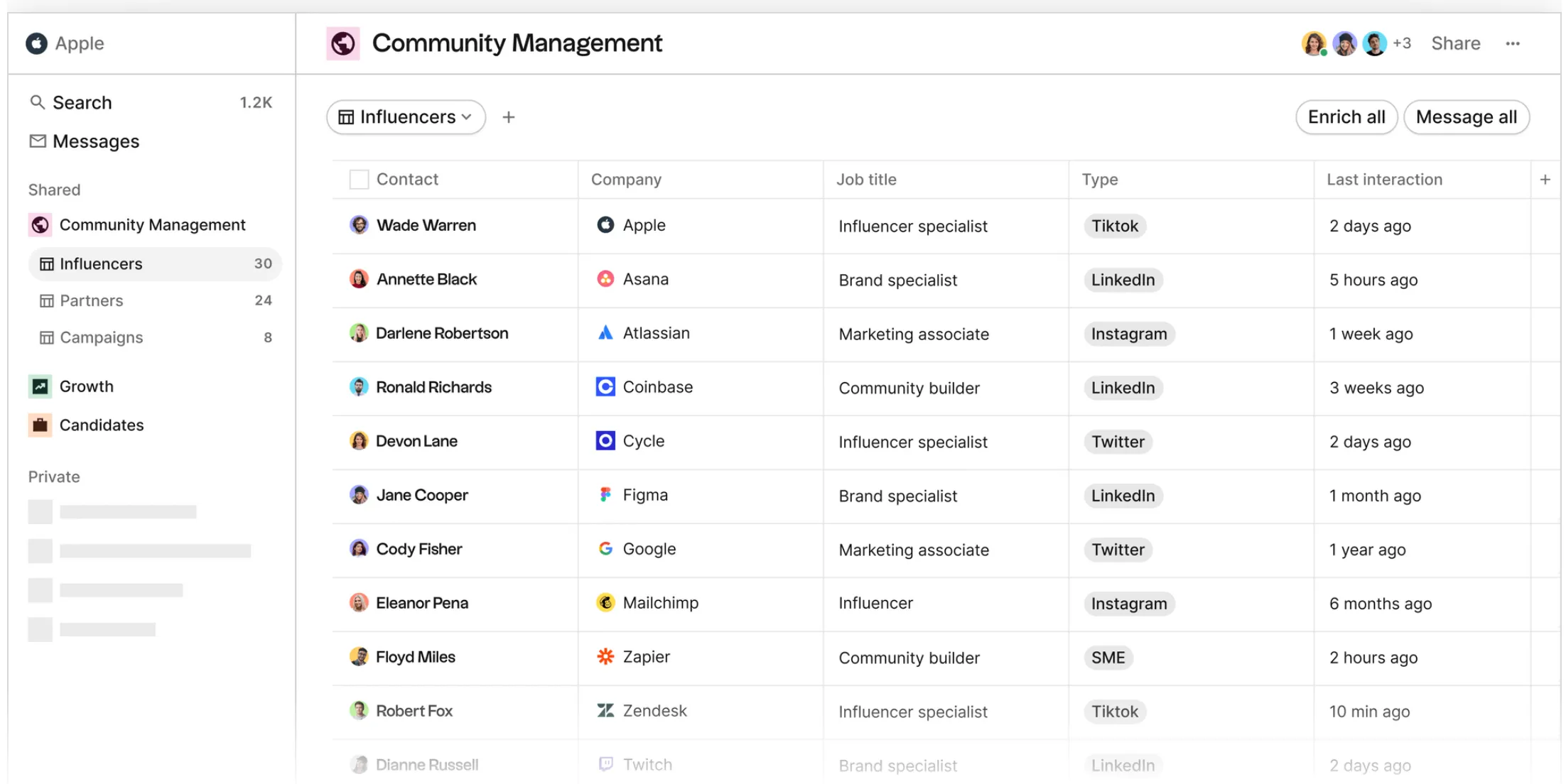Click the Twitter tag on Devon Lane's row

[x=1118, y=442]
